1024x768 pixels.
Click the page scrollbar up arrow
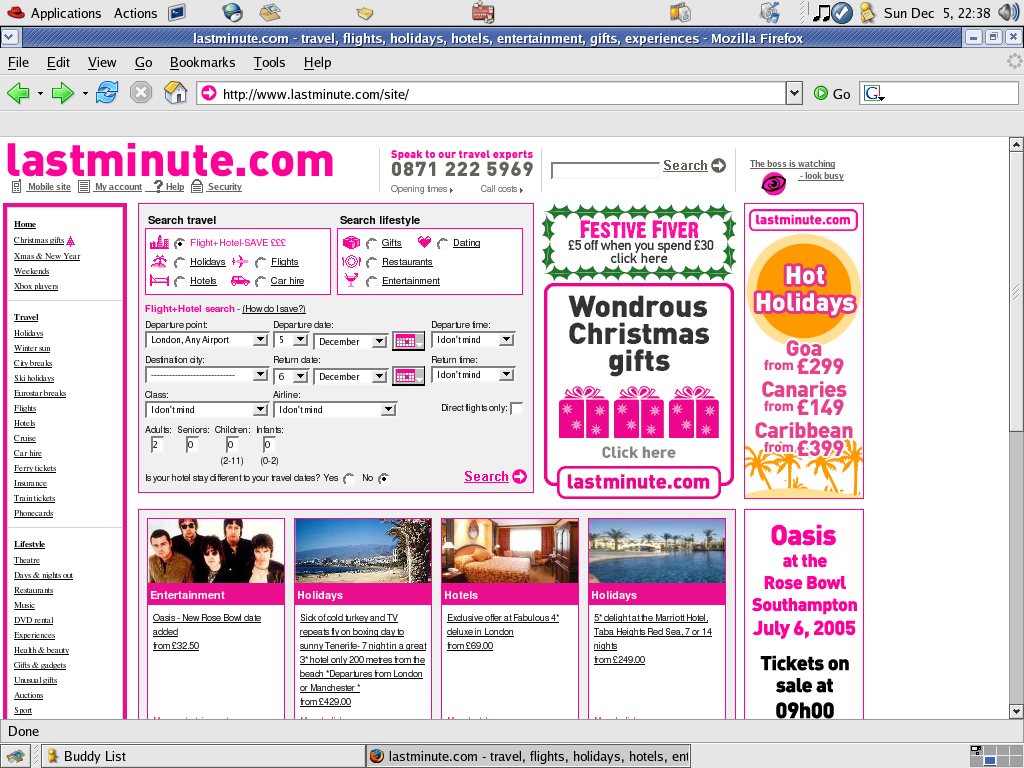1016,144
